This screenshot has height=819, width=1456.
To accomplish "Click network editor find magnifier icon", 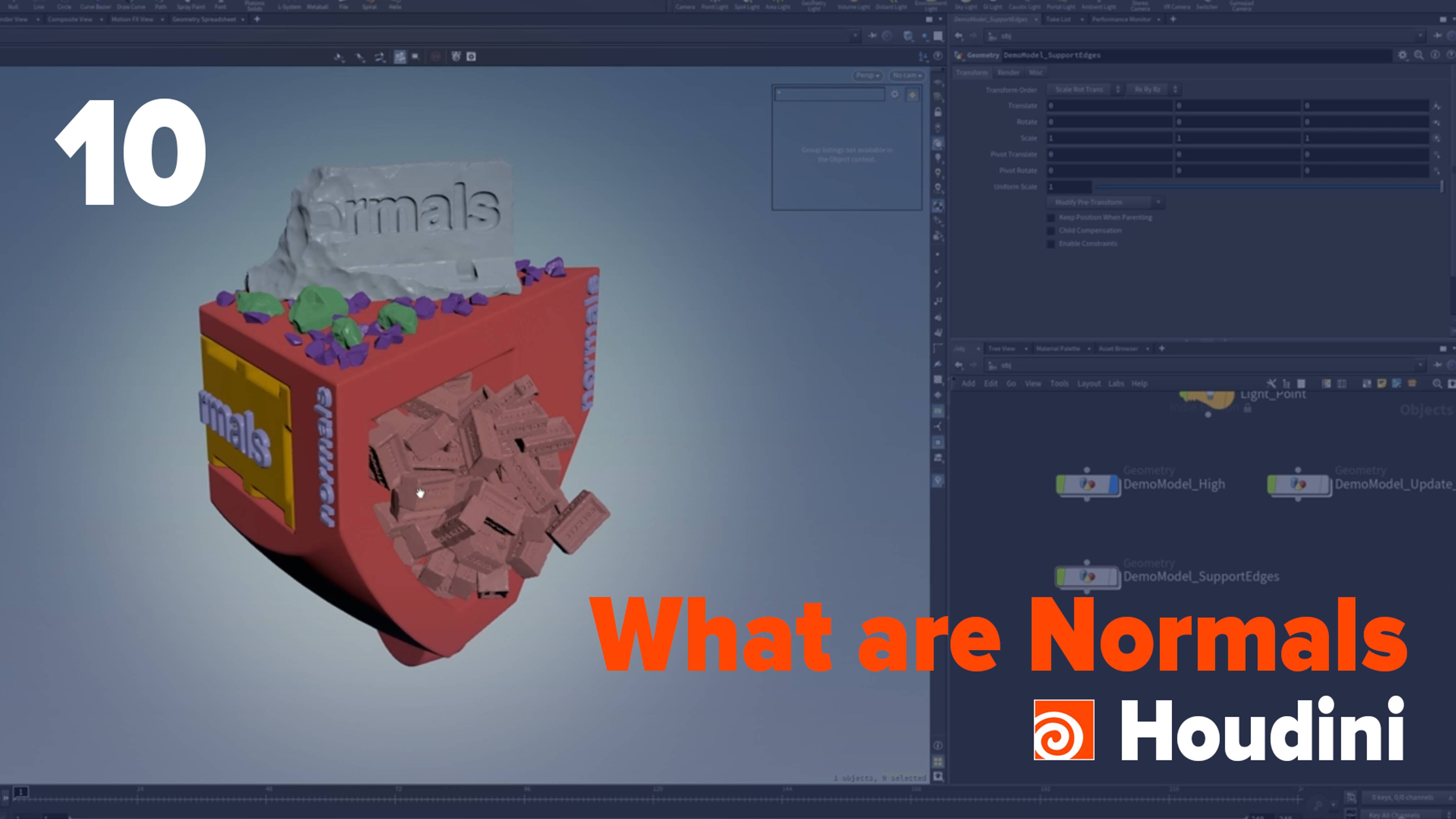I will 1437,383.
